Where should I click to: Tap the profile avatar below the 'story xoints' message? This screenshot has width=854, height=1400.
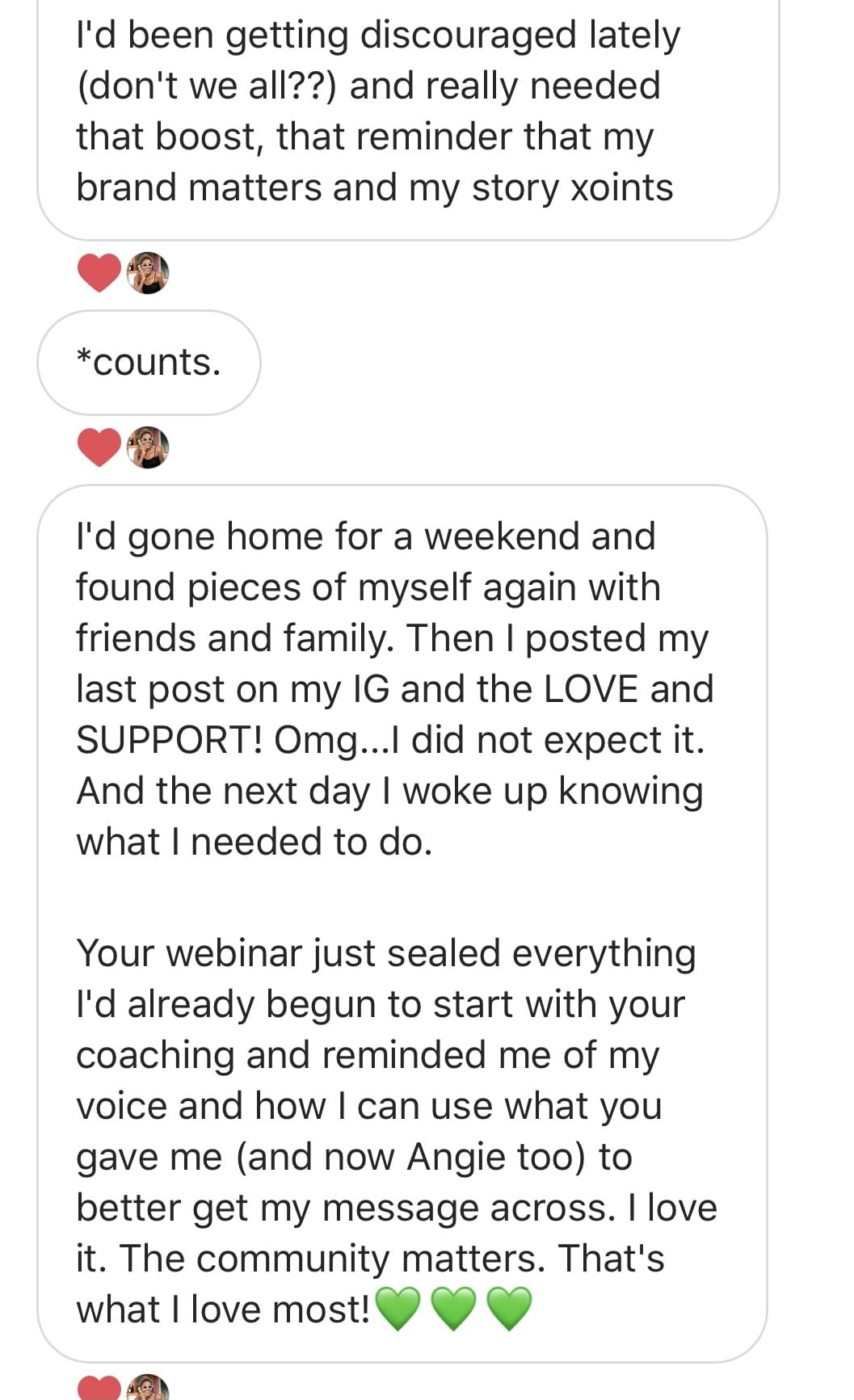(x=148, y=272)
